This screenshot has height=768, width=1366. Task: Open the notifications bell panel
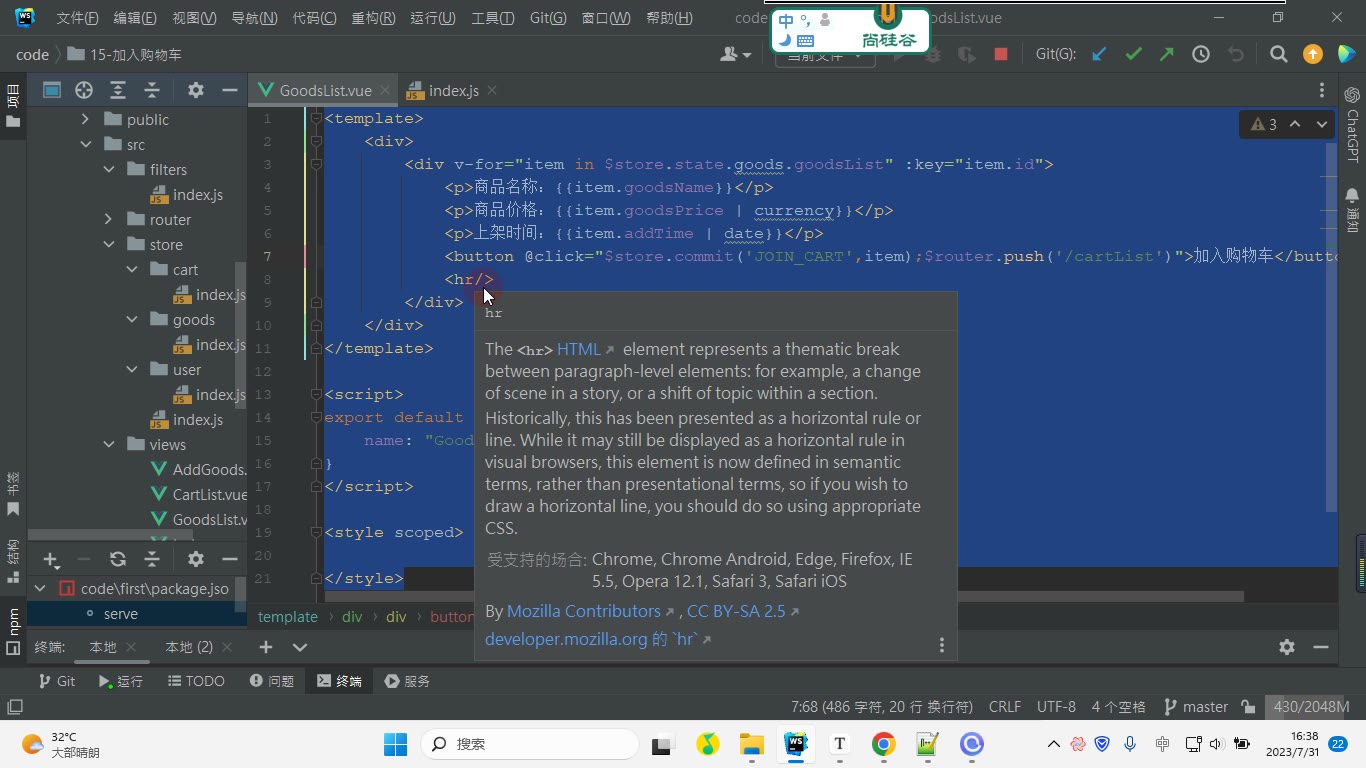pyautogui.click(x=1352, y=210)
